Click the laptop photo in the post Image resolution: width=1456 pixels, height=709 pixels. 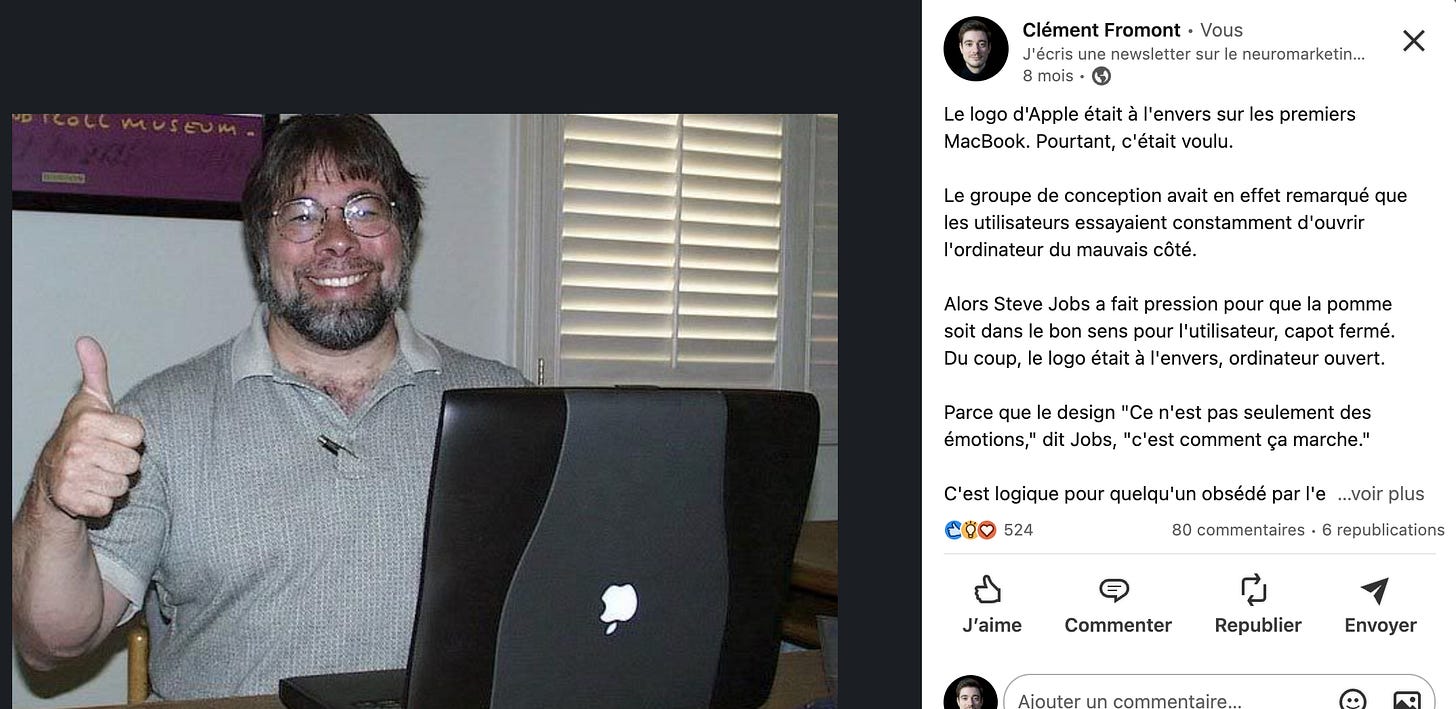425,411
